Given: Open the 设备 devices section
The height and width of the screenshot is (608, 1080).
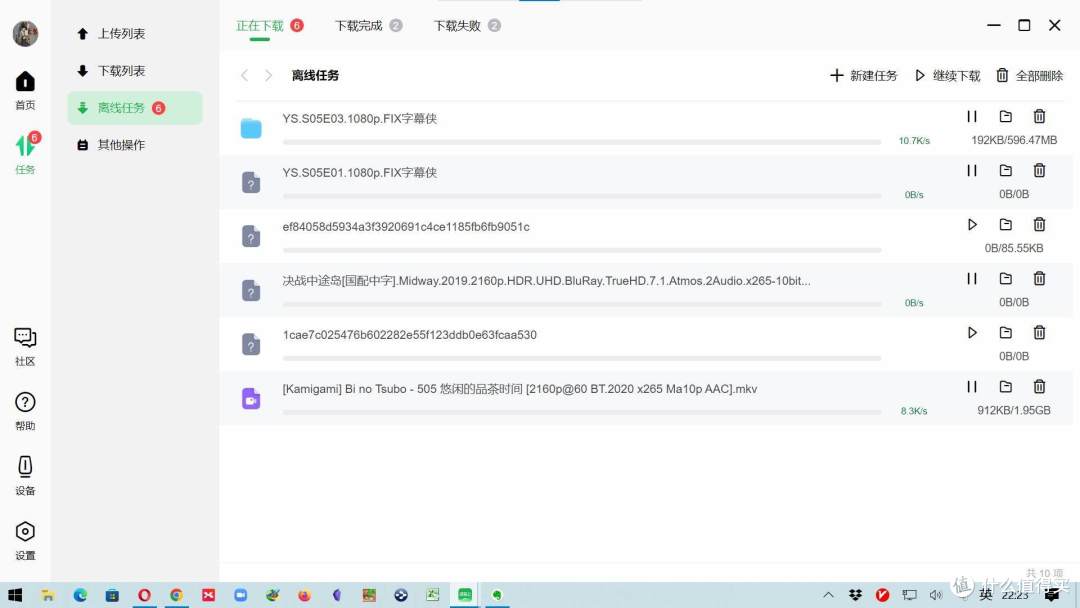Looking at the screenshot, I should 25,476.
